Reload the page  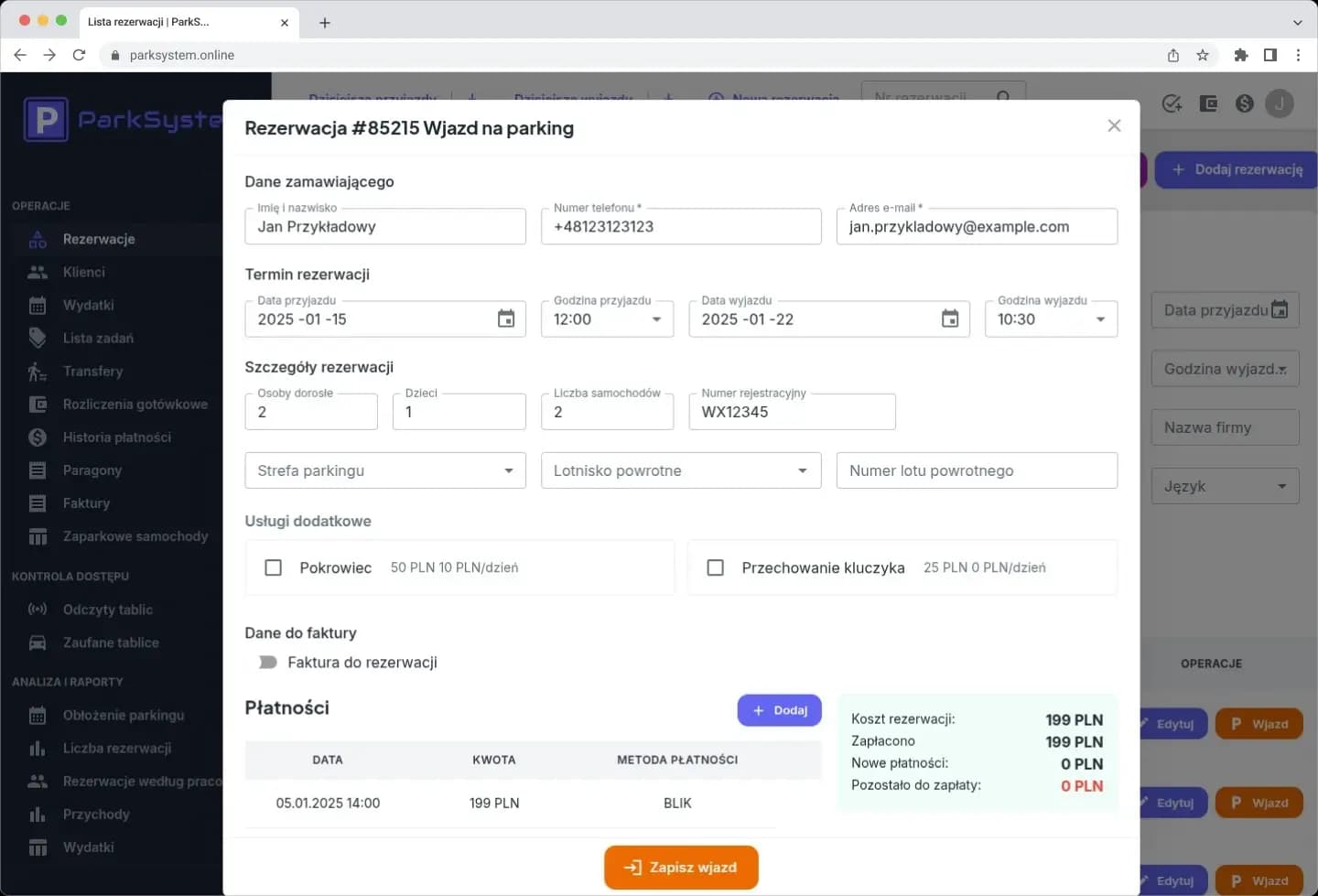click(79, 55)
